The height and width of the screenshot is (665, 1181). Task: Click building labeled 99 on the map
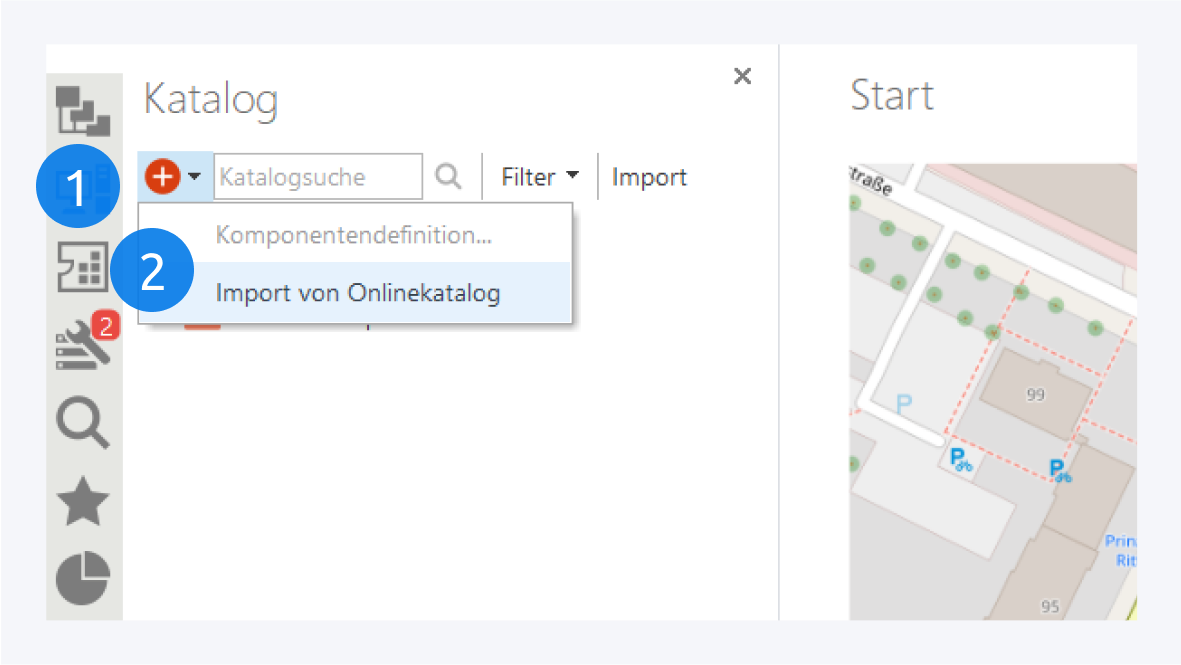pyautogui.click(x=1034, y=394)
